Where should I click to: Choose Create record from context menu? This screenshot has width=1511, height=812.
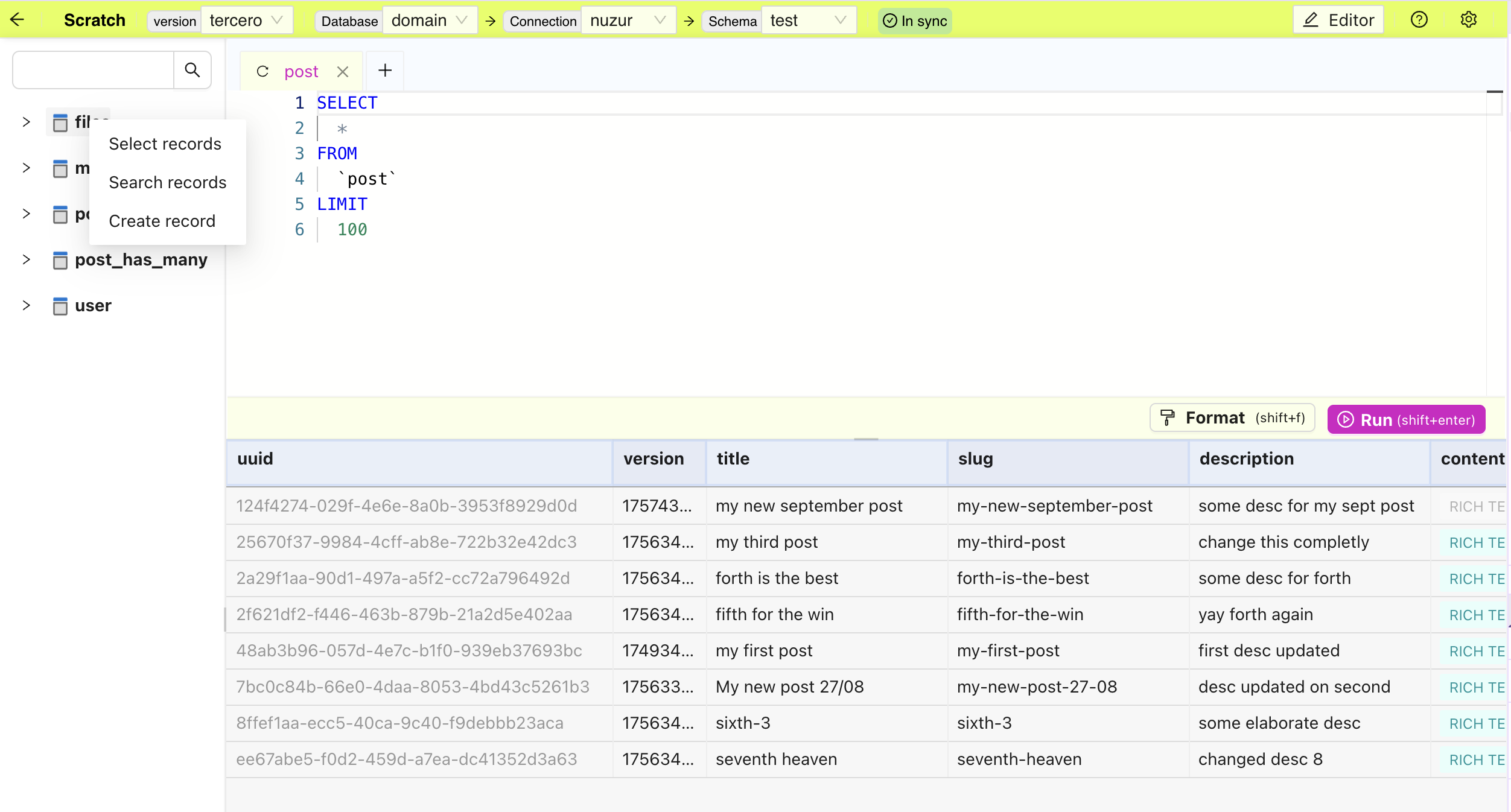(x=162, y=221)
